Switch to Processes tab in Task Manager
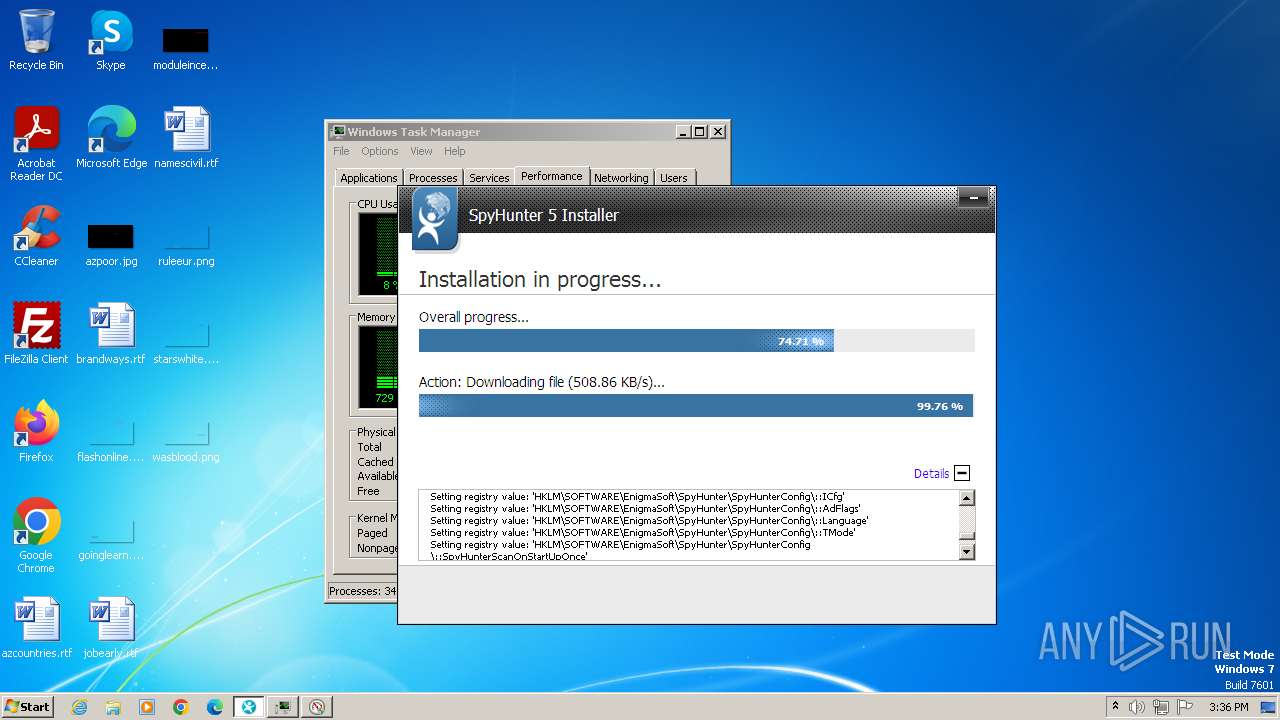Image resolution: width=1280 pixels, height=720 pixels. pyautogui.click(x=433, y=178)
